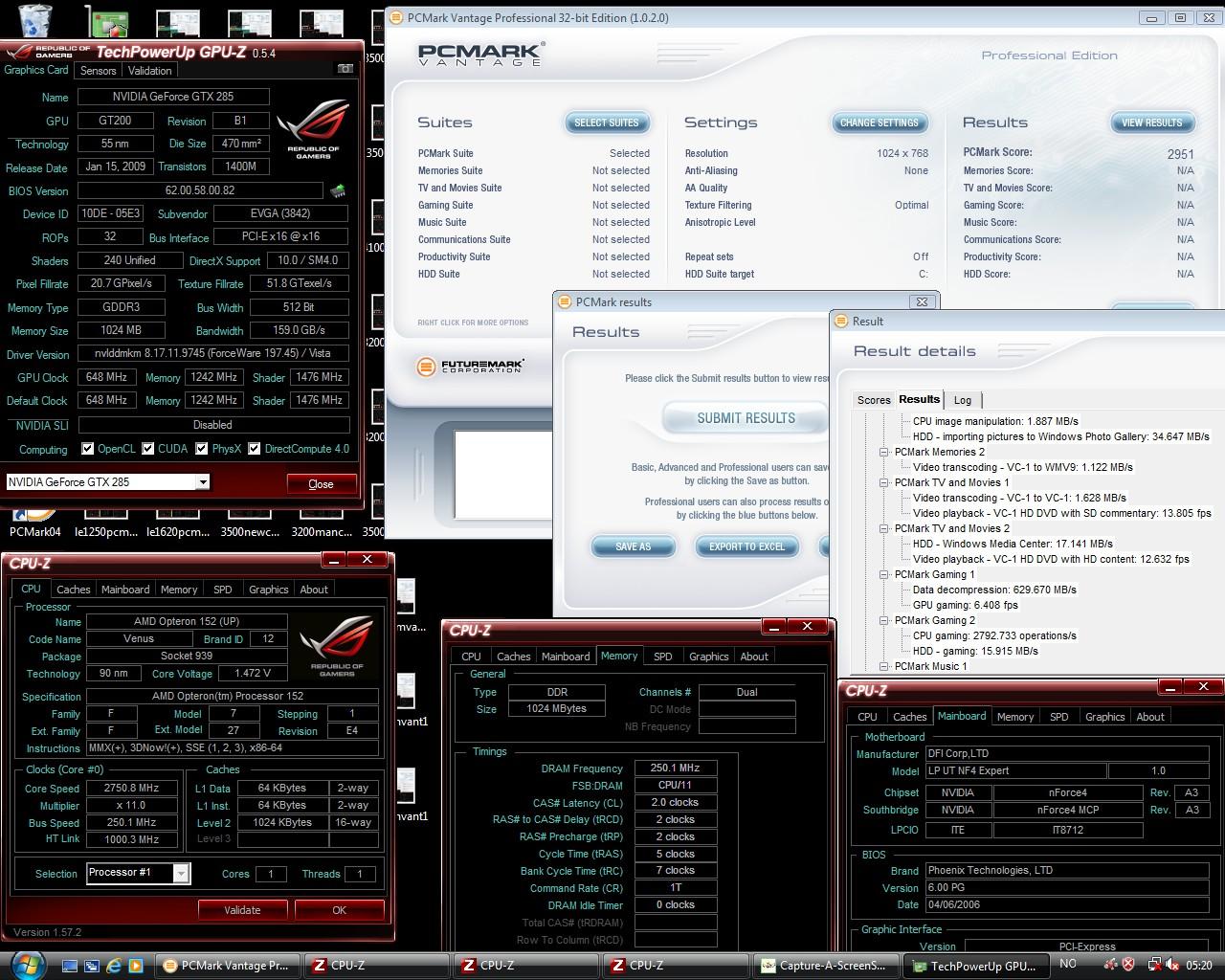Click the DRAM Frequency value 250.1 MHz
Screen dimensions: 1225x980
(x=676, y=768)
